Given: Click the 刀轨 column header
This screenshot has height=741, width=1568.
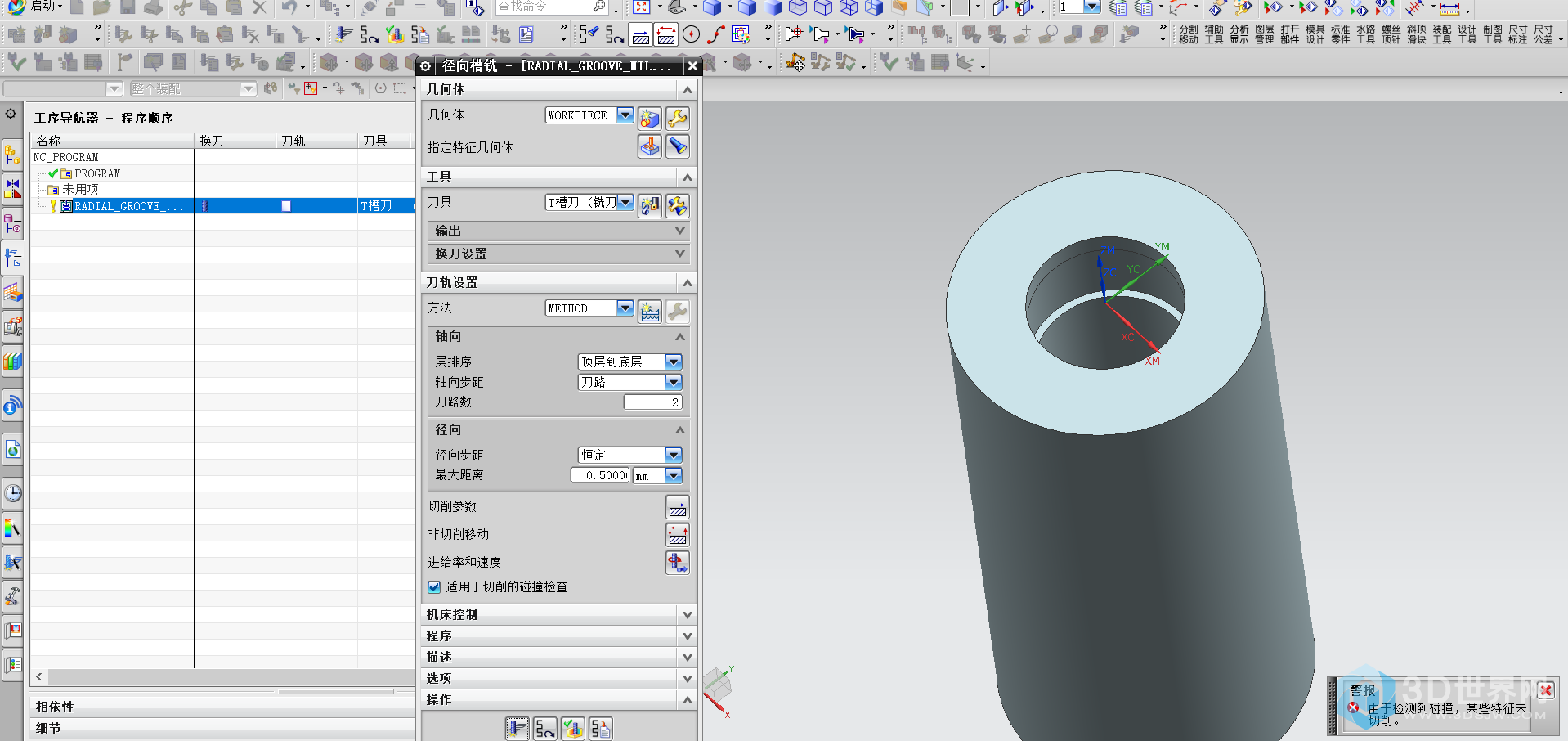Looking at the screenshot, I should [x=316, y=141].
